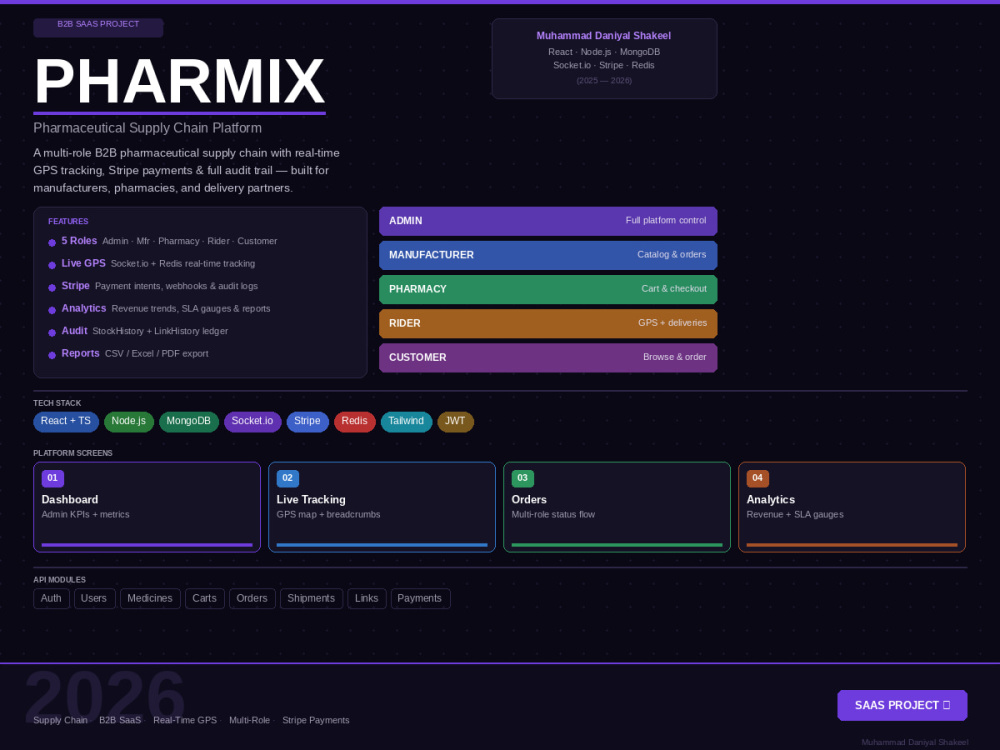The image size is (1000, 750).
Task: Click the Pharmaceutical Supply Chain Platform subtitle
Action: click(147, 128)
